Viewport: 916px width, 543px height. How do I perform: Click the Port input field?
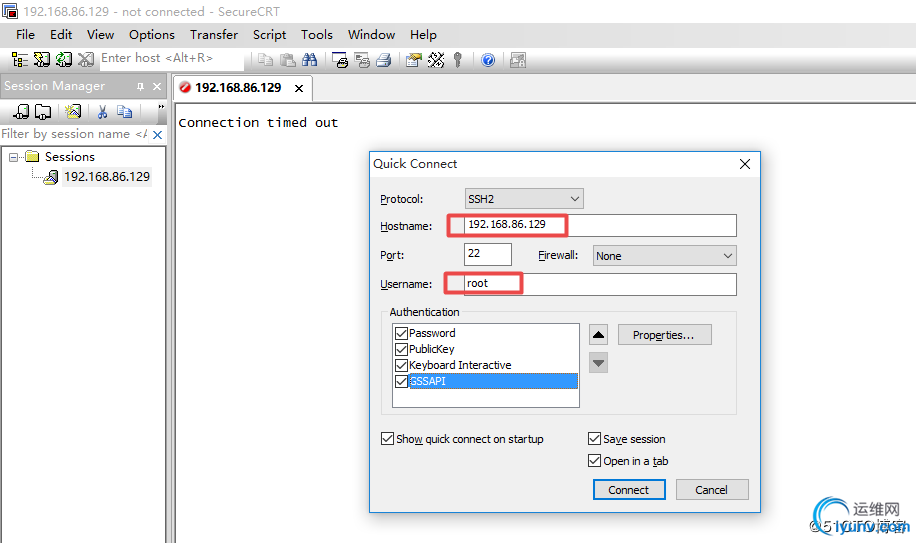[488, 255]
